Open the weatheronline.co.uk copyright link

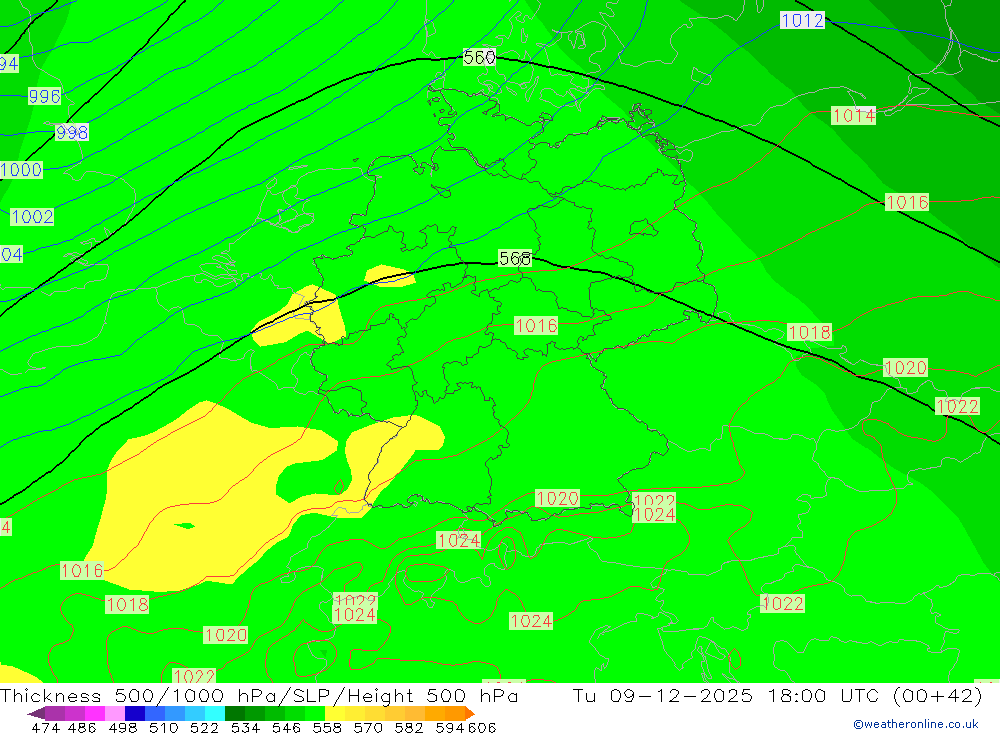coord(916,724)
